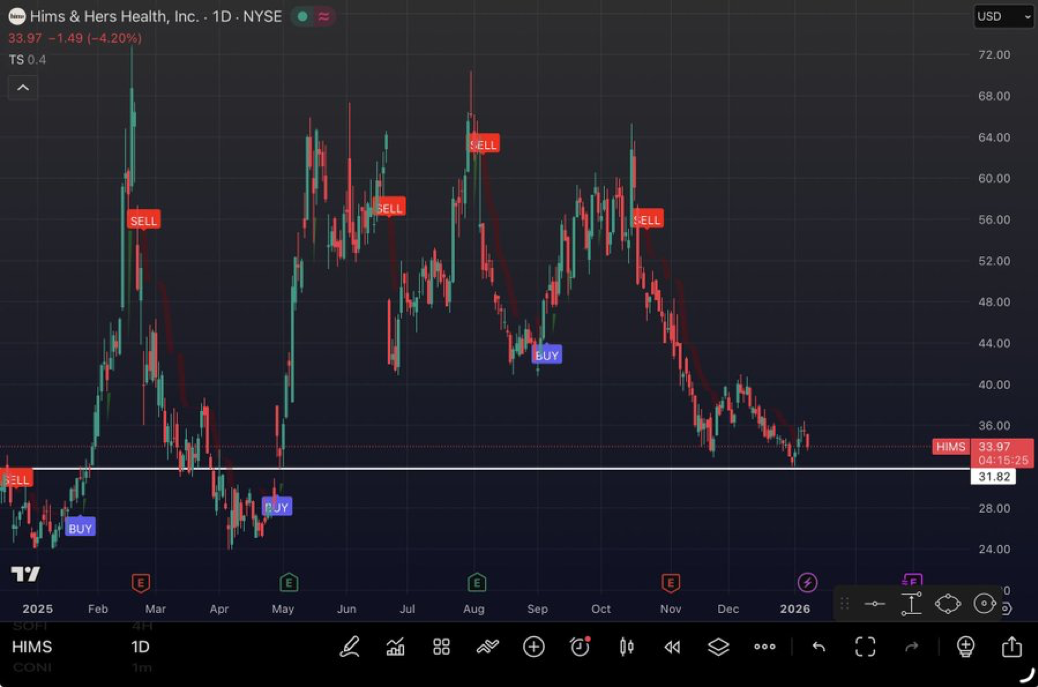Tap the red earnings E marker near March
Screen dimensions: 1038x687
140,583
